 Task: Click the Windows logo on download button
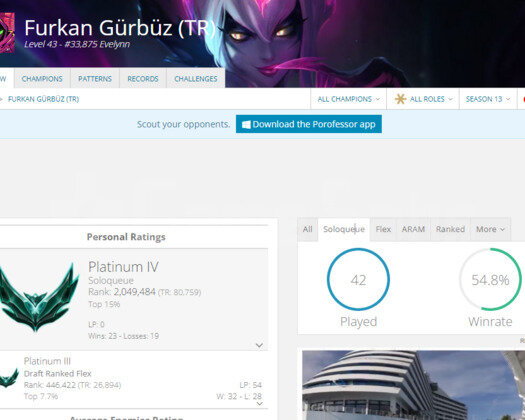[246, 125]
